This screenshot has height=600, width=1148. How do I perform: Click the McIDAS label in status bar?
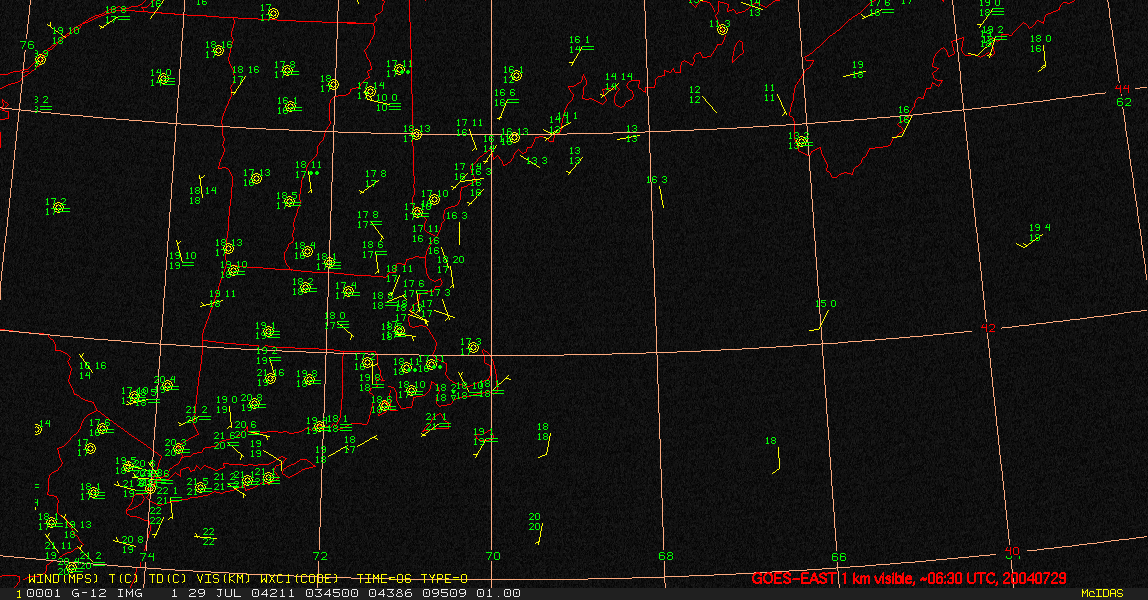pyautogui.click(x=1102, y=593)
